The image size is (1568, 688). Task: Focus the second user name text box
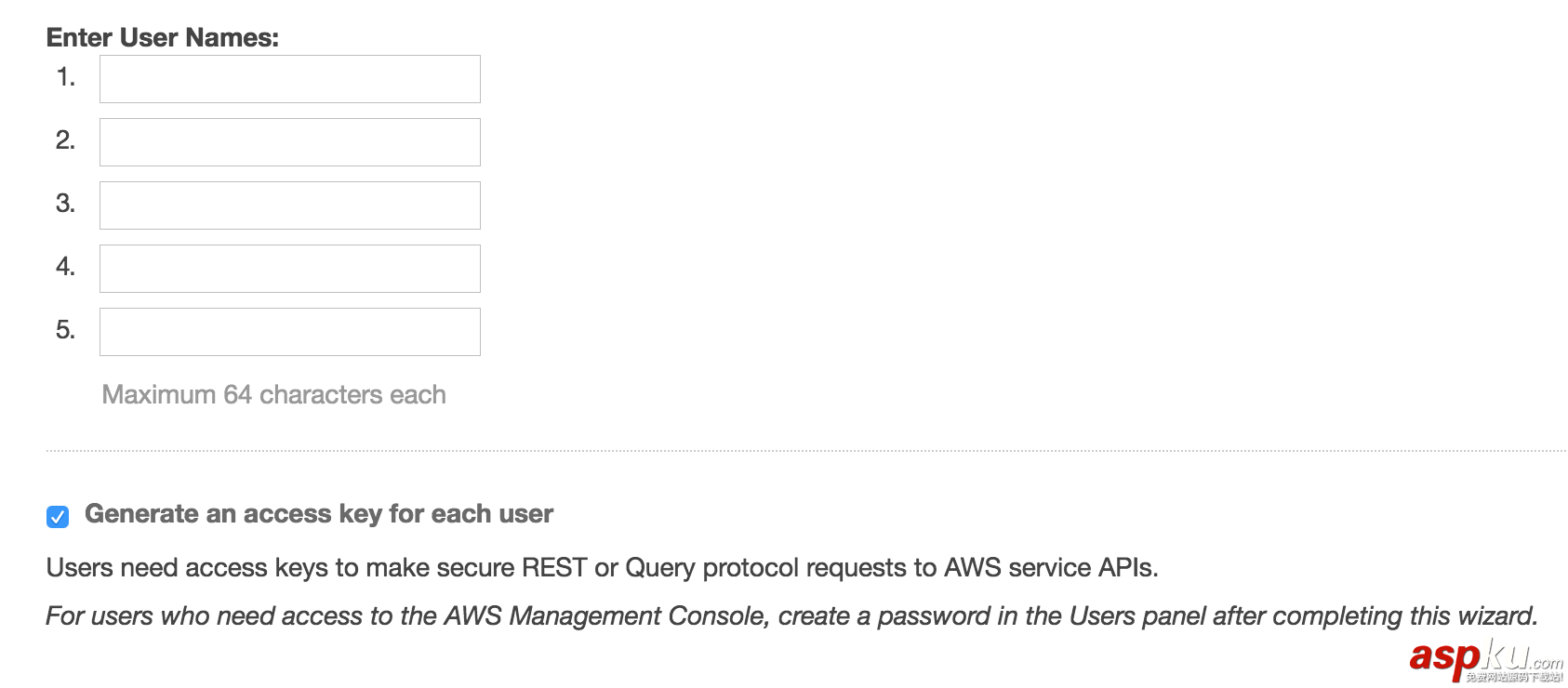[289, 142]
